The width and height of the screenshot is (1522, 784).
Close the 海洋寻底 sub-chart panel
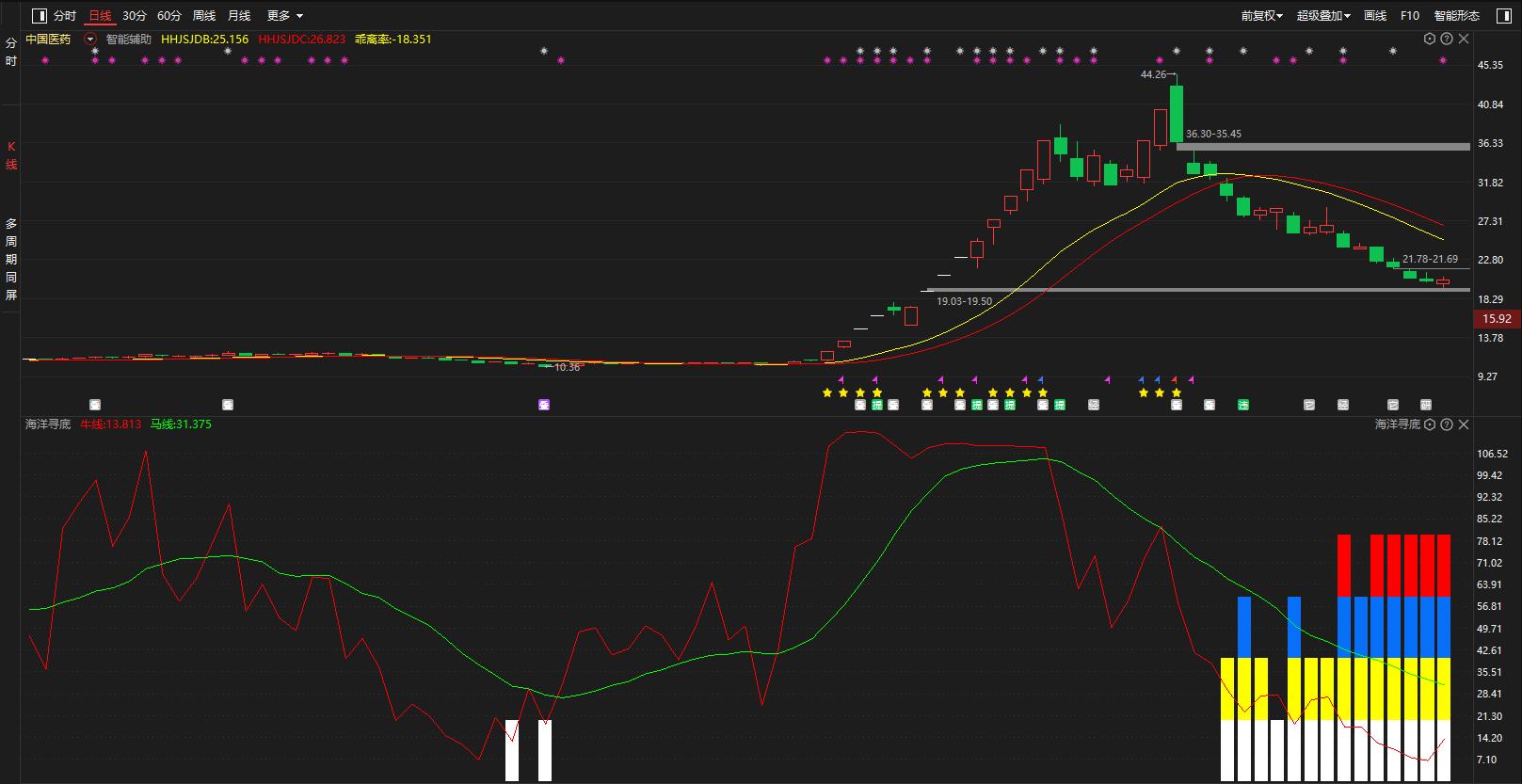coord(1464,424)
